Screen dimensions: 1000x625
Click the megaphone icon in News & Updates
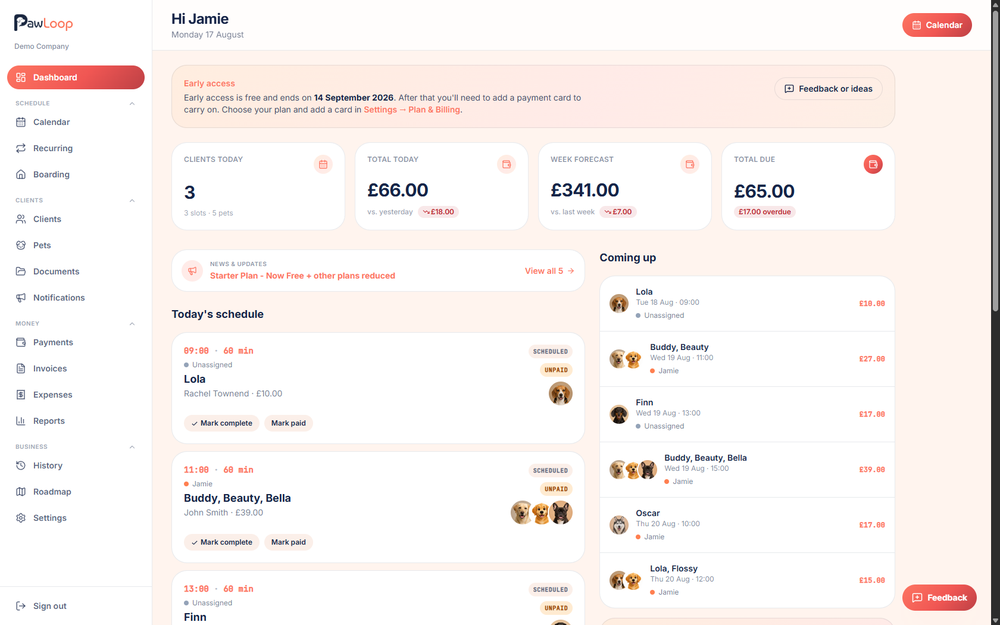(x=192, y=270)
